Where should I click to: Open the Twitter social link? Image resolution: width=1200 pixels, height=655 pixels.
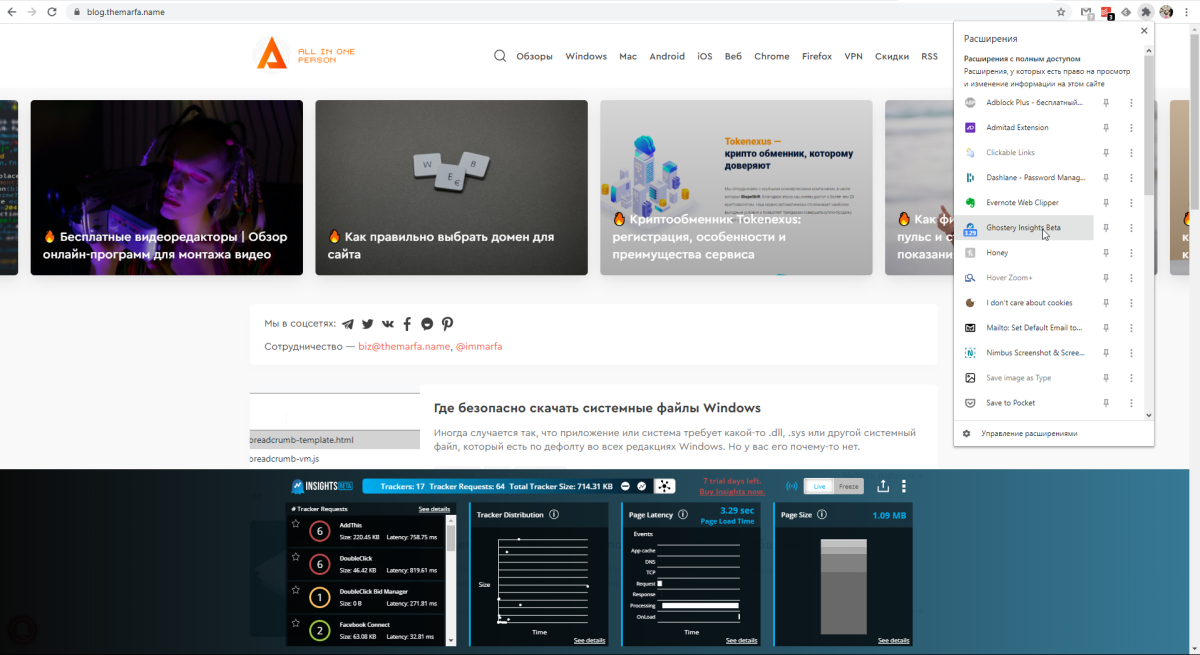click(x=367, y=324)
